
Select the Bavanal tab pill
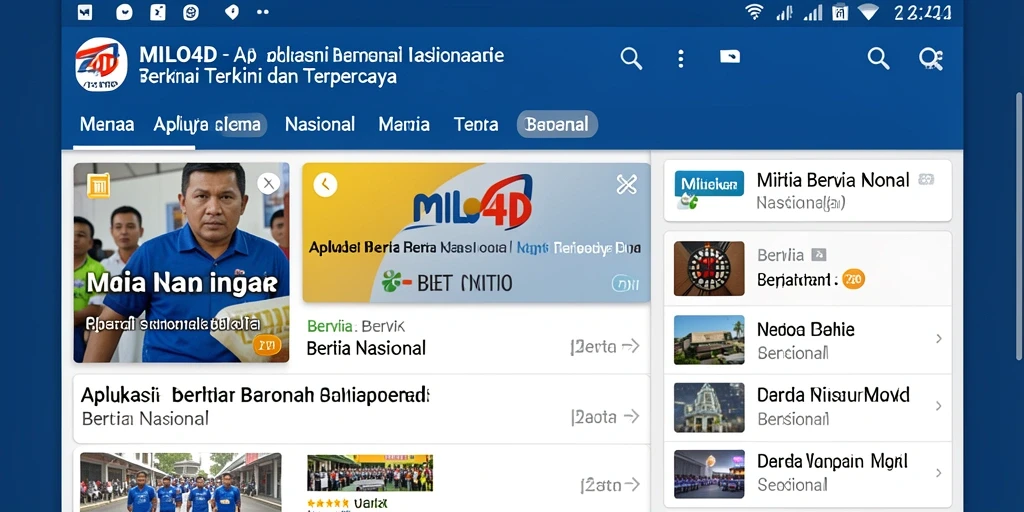click(x=557, y=124)
